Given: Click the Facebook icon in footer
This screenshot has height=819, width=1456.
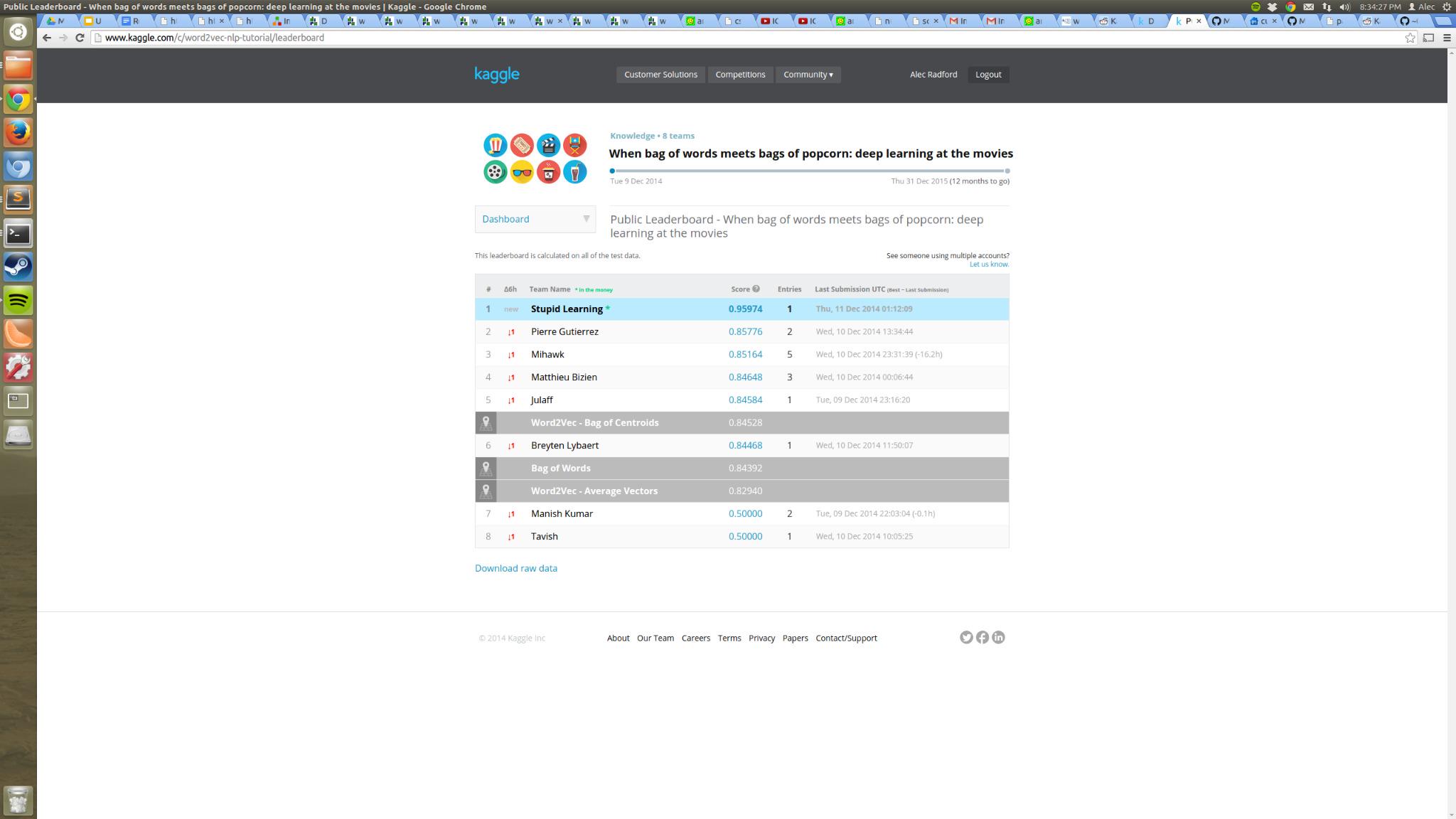Looking at the screenshot, I should coord(983,638).
